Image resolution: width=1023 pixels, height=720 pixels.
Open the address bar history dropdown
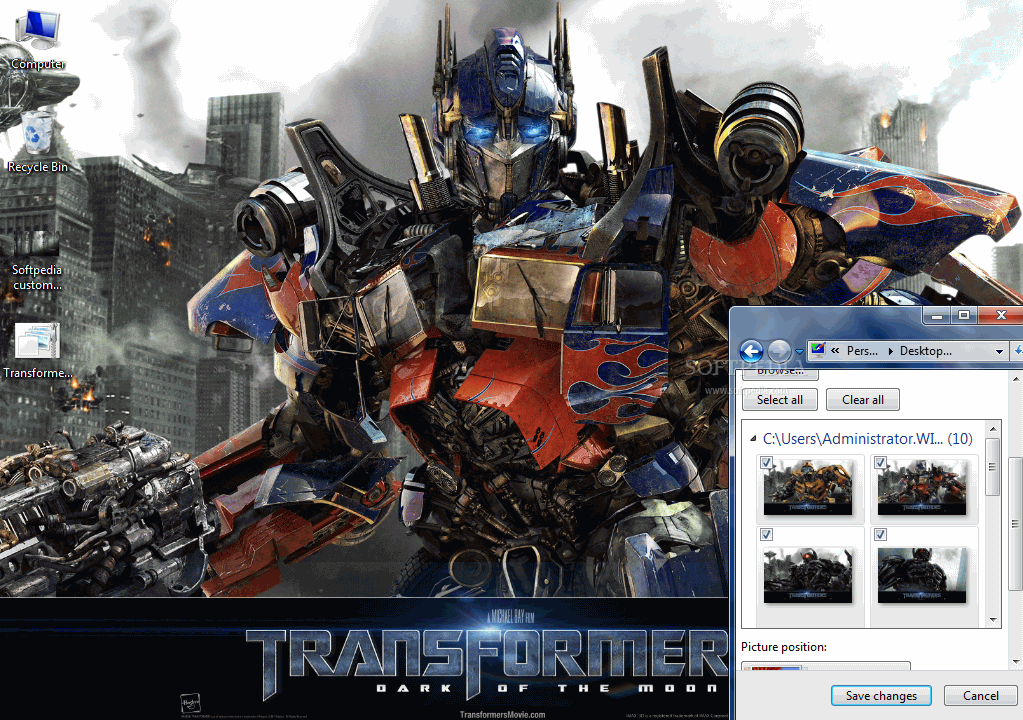pyautogui.click(x=999, y=352)
